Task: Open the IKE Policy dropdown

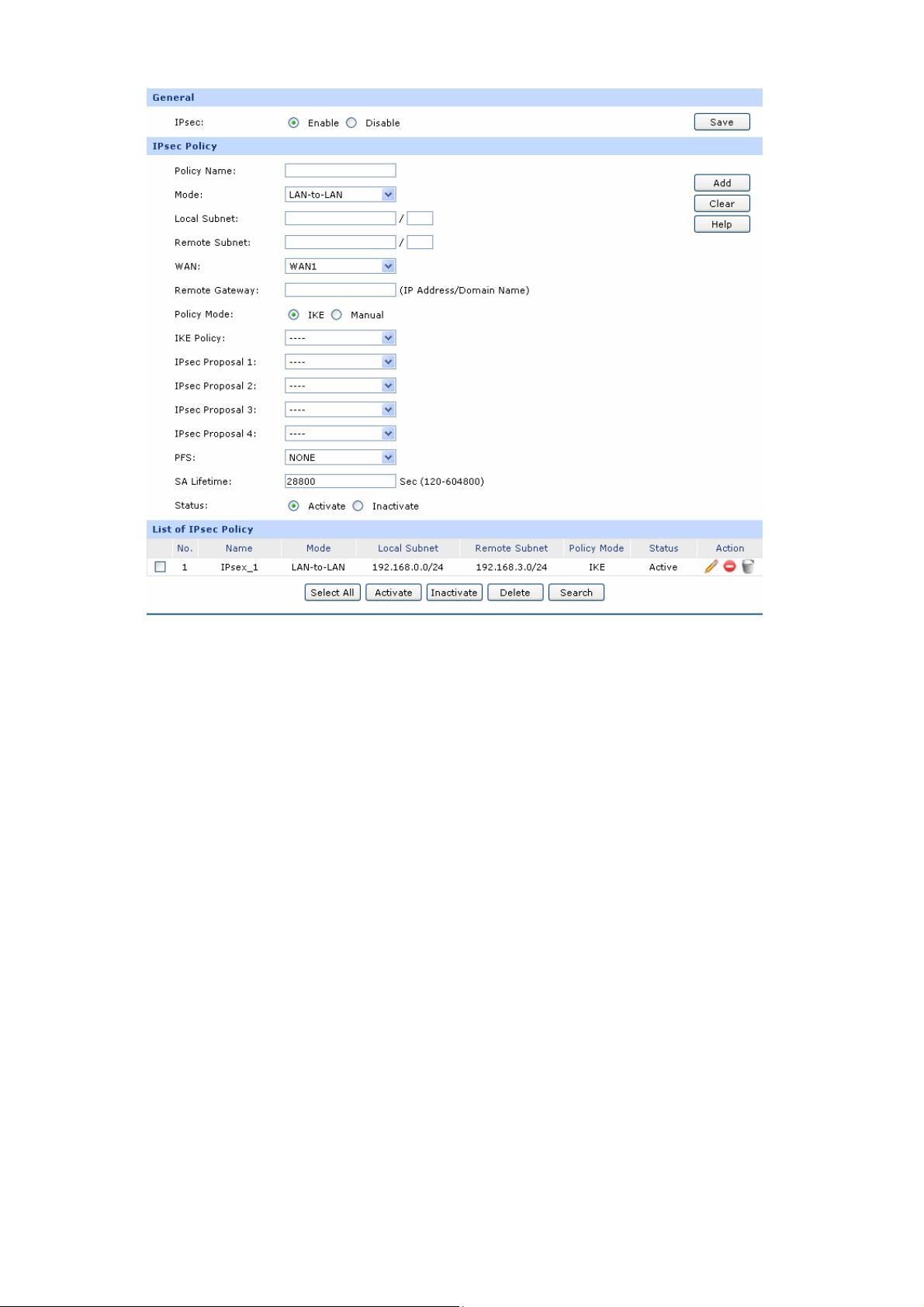Action: click(340, 338)
